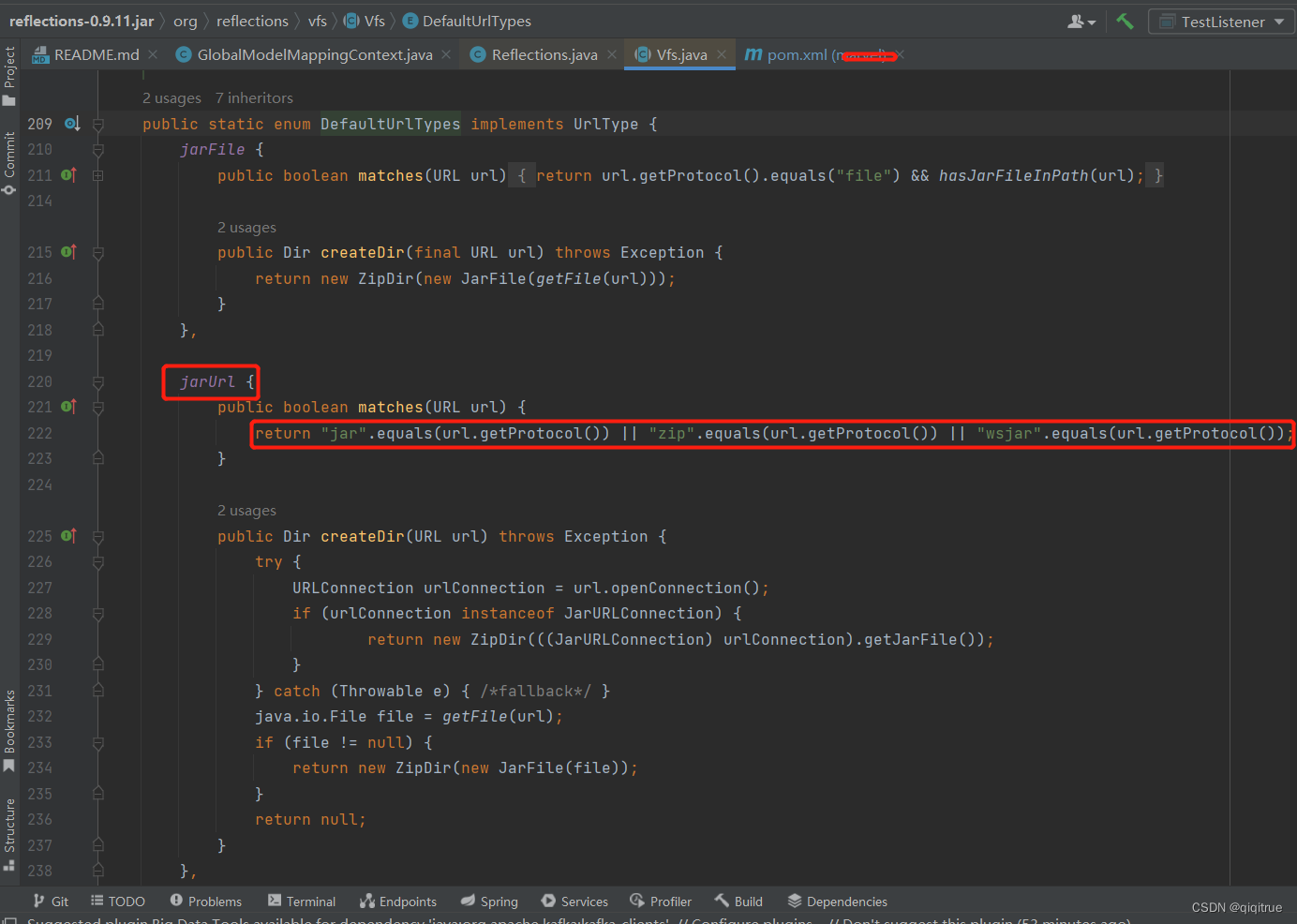Screen dimensions: 1297x924
Task: Collapse the if block fold at line 233
Action: coord(98,743)
